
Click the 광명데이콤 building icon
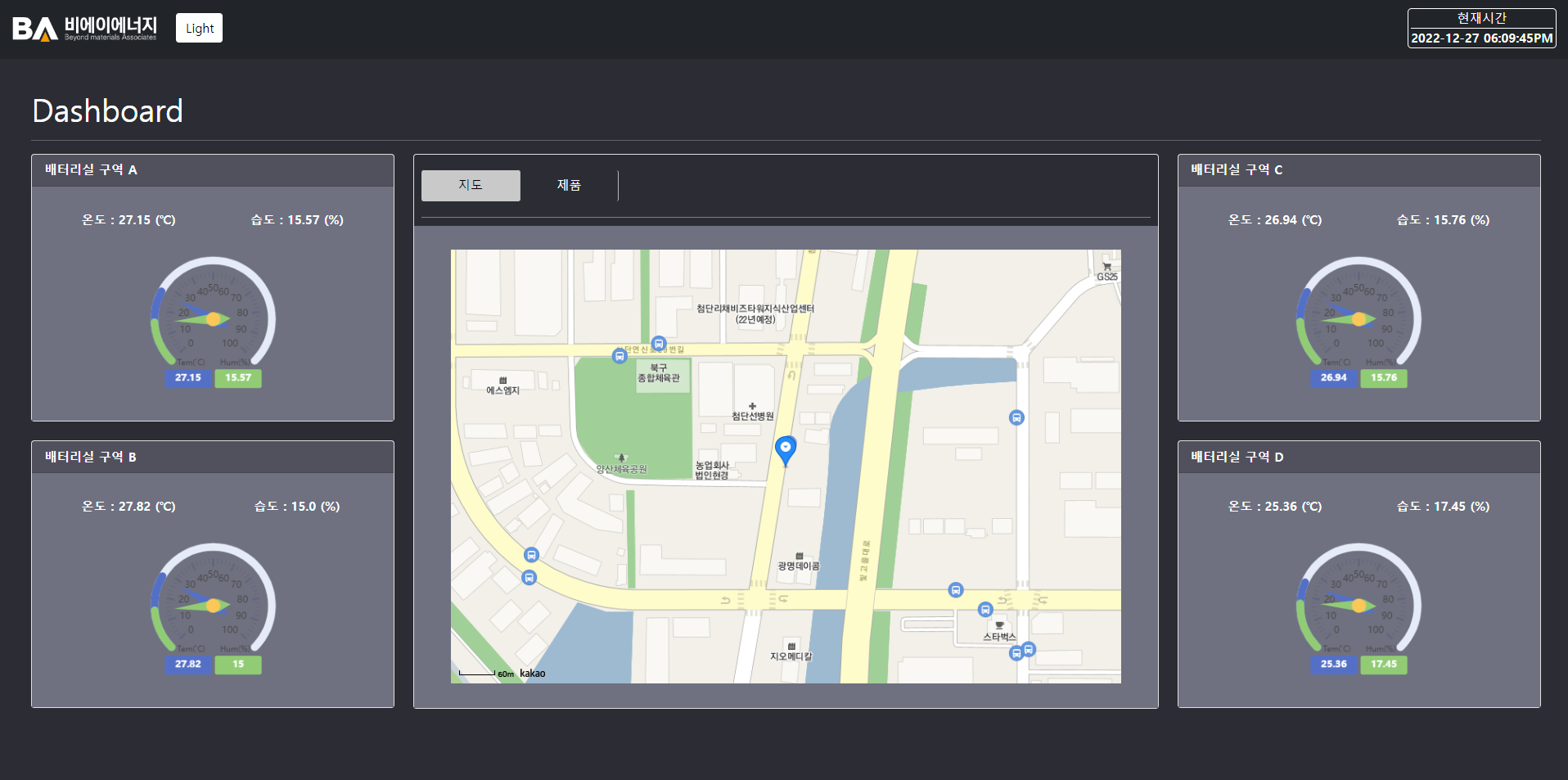click(x=799, y=556)
